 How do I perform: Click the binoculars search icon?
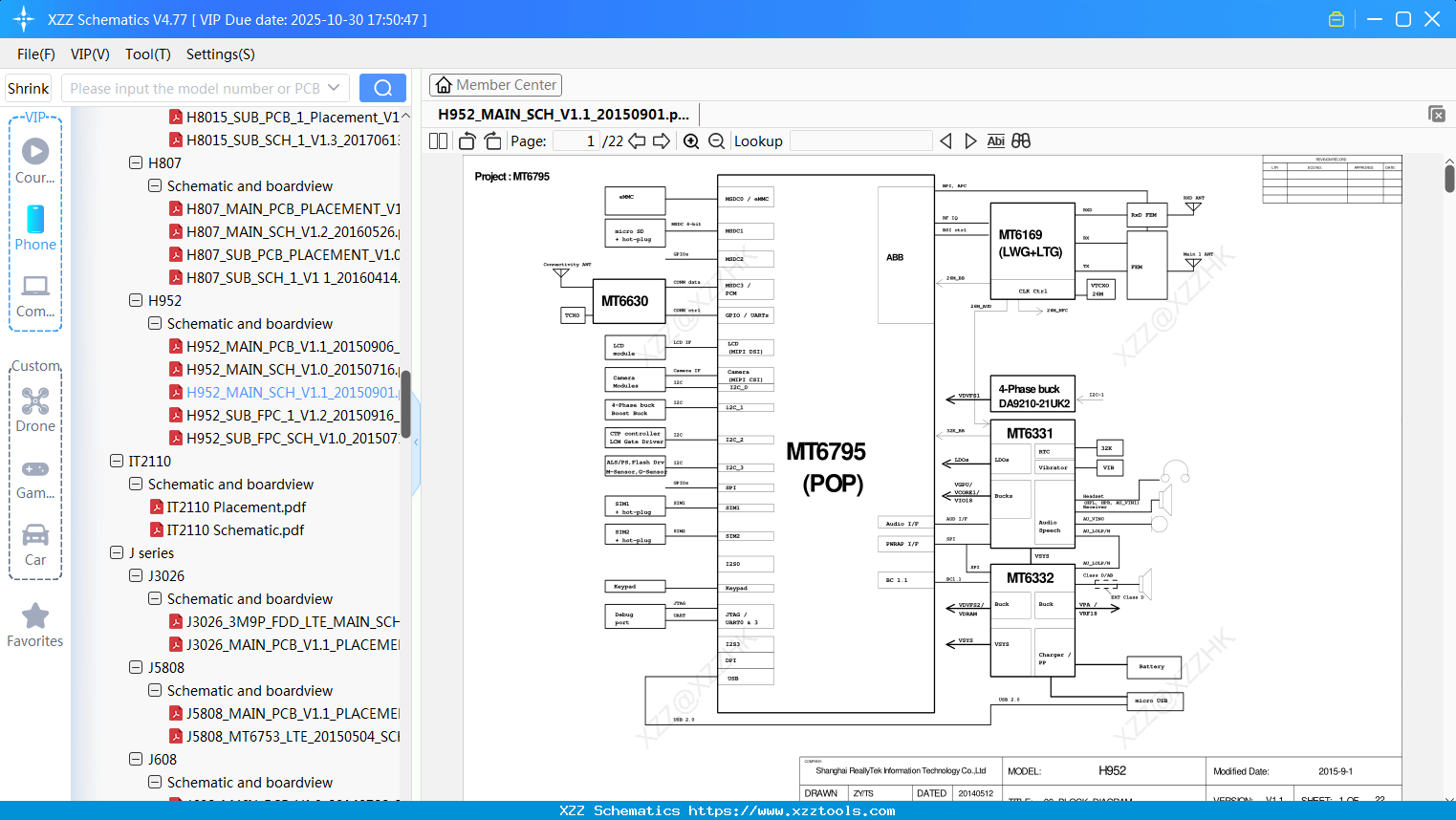pyautogui.click(x=1021, y=140)
